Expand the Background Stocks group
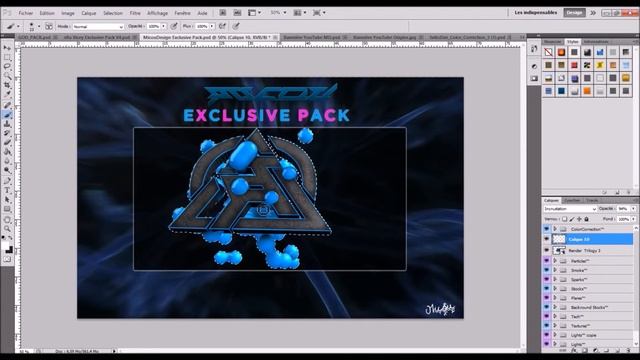This screenshot has height=360, width=640. coord(555,307)
